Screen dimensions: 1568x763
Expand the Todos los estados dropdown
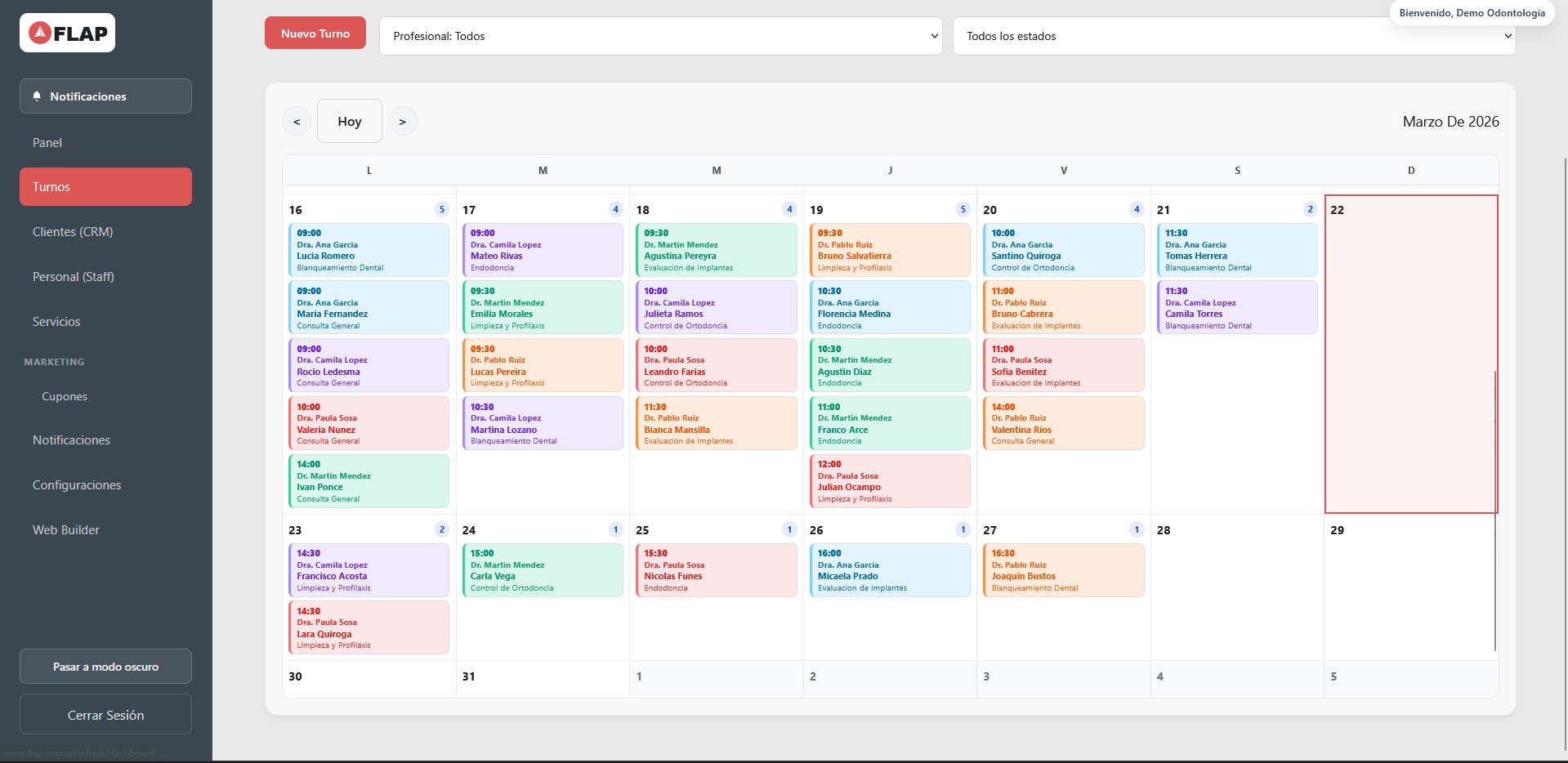pos(1234,36)
